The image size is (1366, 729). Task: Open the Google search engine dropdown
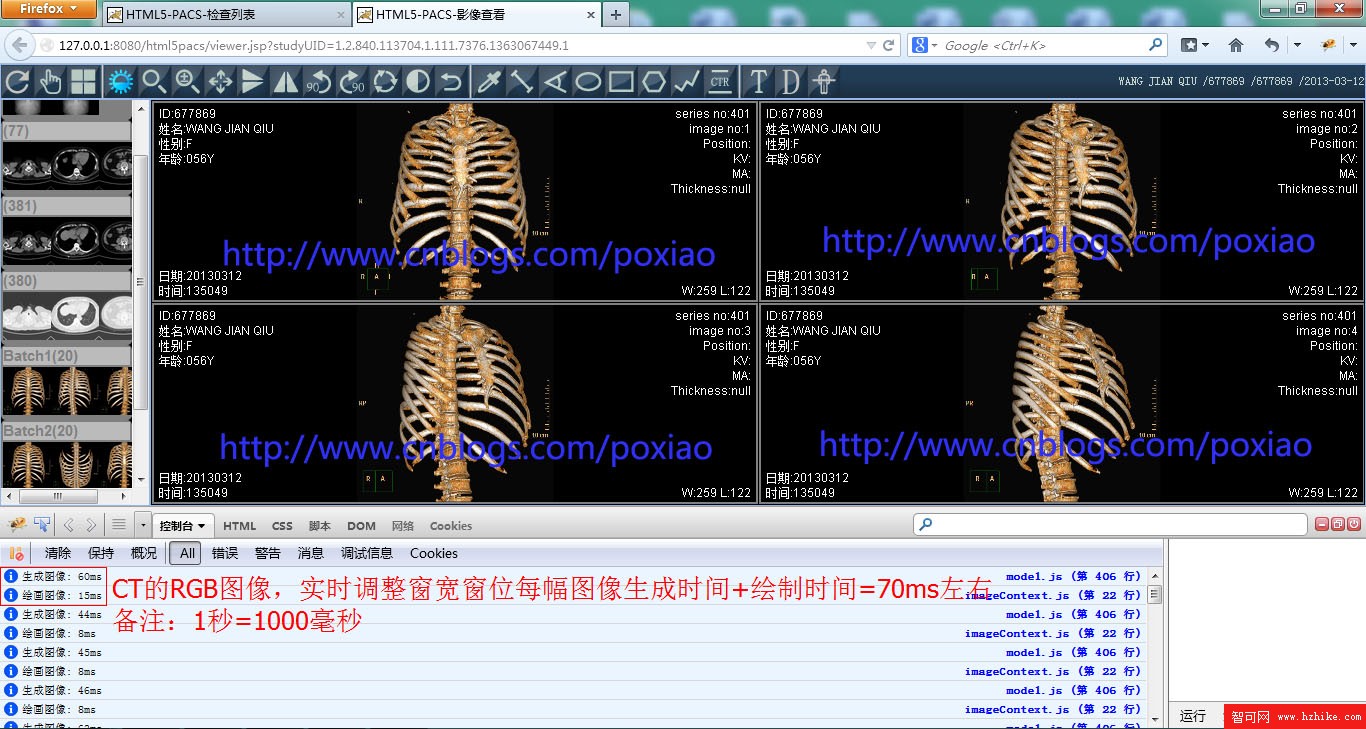pos(925,45)
